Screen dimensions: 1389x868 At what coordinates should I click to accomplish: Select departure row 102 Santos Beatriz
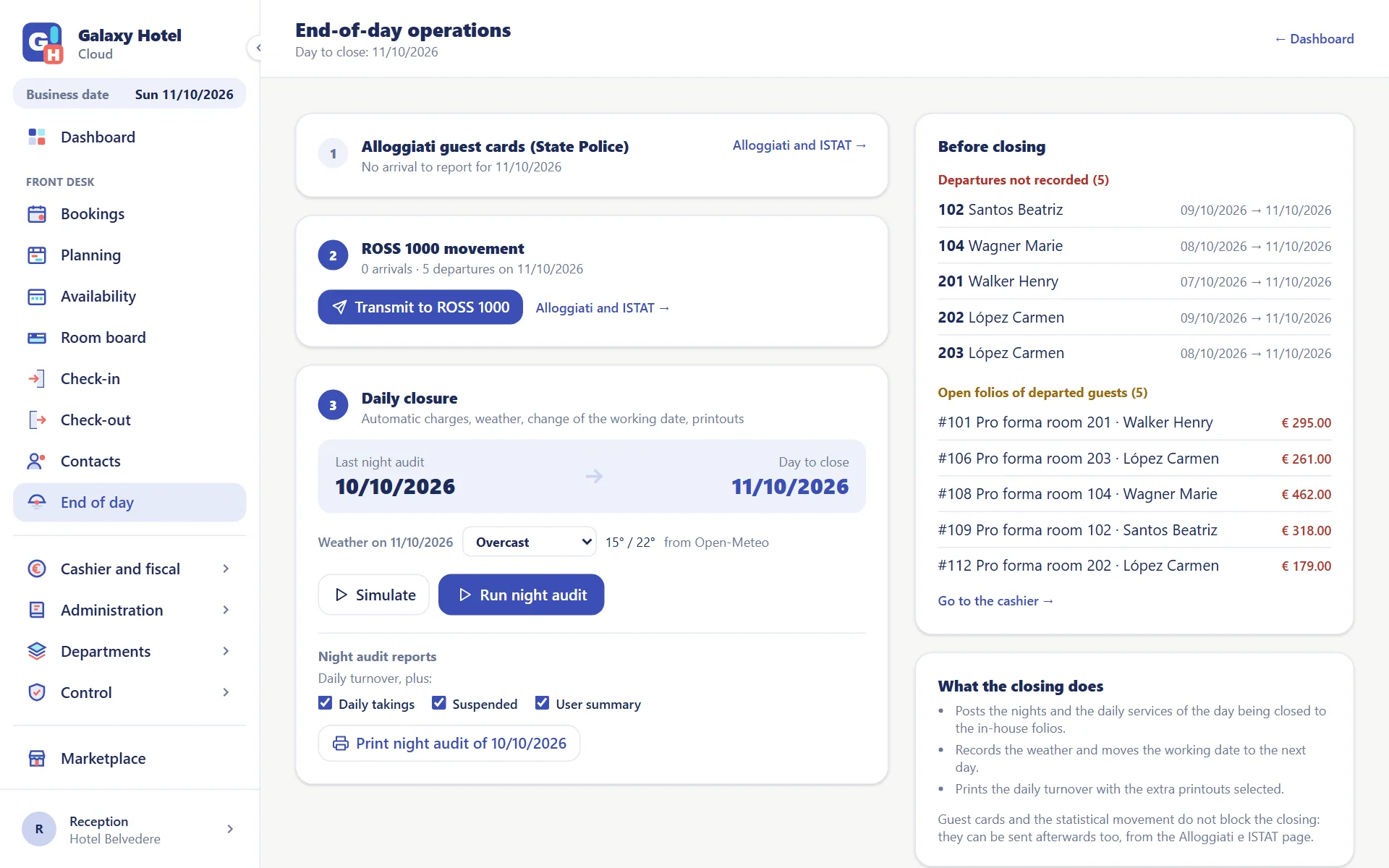pyautogui.click(x=1134, y=210)
